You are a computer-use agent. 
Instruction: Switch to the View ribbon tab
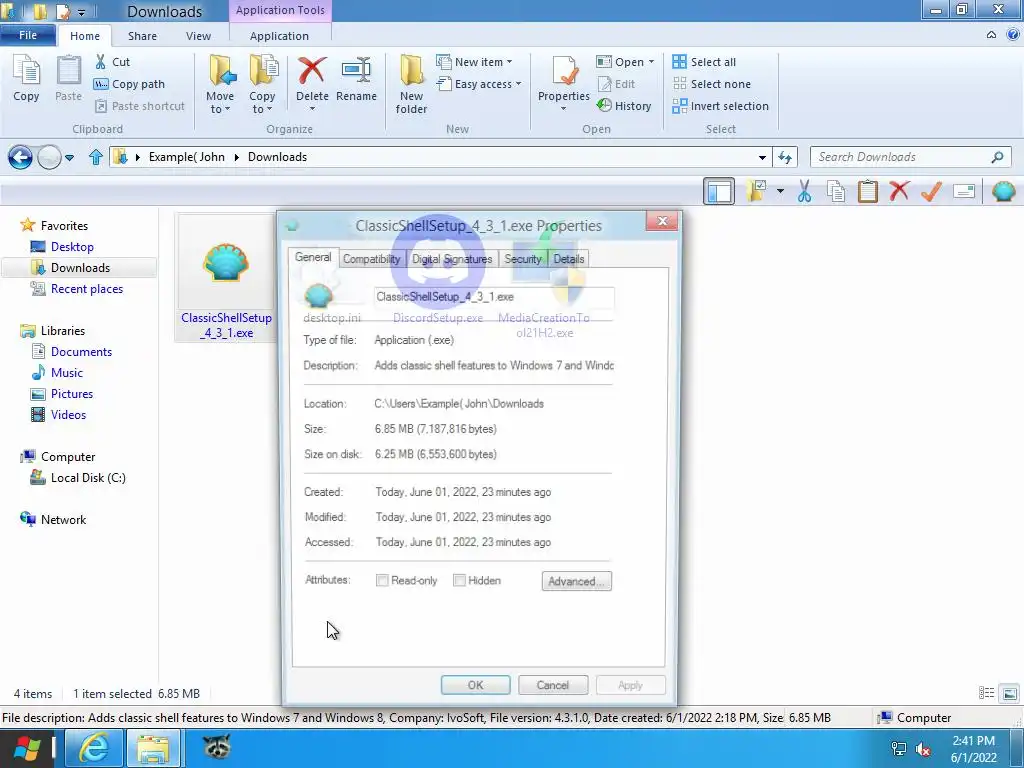pos(198,36)
